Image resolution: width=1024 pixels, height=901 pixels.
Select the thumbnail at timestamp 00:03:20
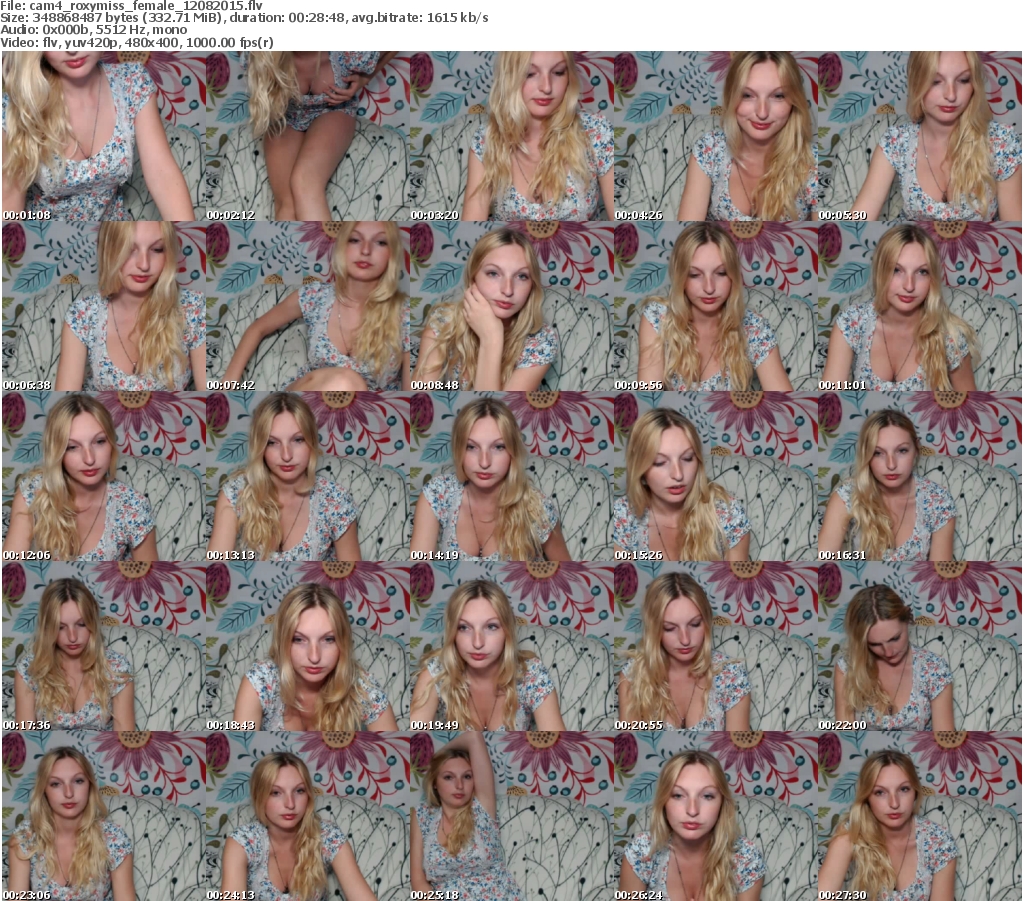(x=511, y=136)
